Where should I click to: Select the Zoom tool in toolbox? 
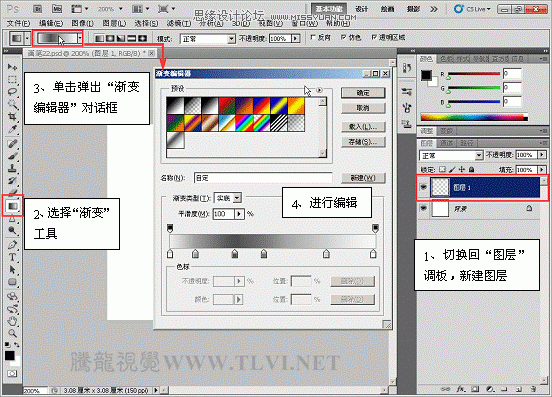[12, 333]
